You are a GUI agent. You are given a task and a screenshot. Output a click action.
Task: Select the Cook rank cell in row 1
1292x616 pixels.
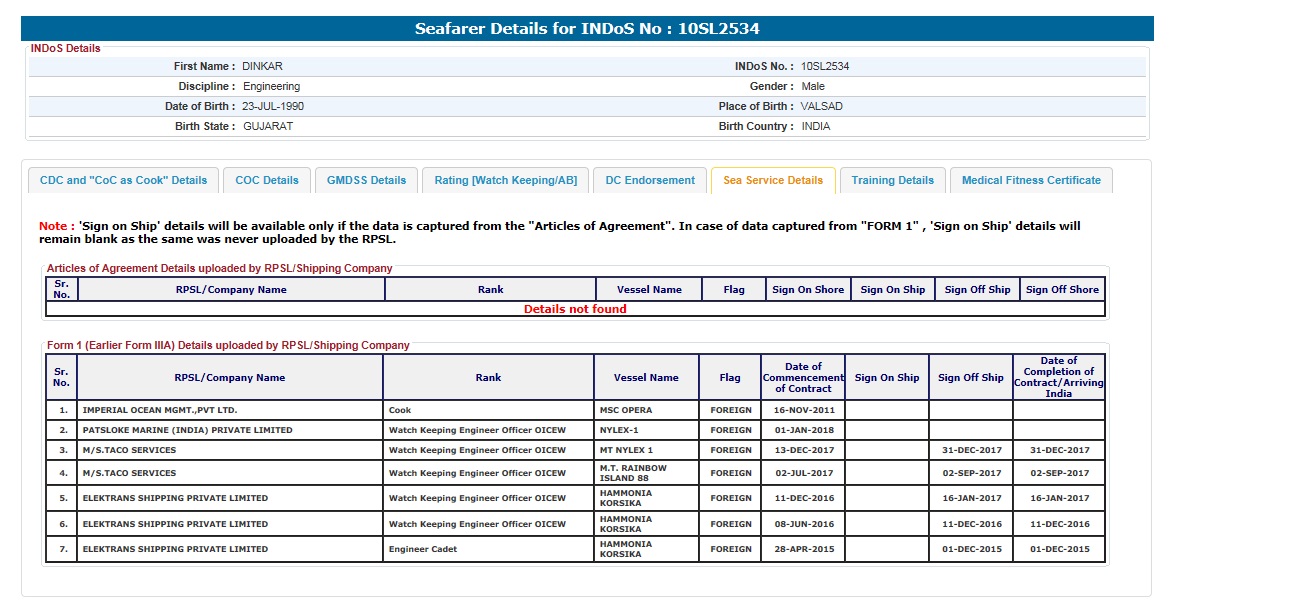[400, 410]
